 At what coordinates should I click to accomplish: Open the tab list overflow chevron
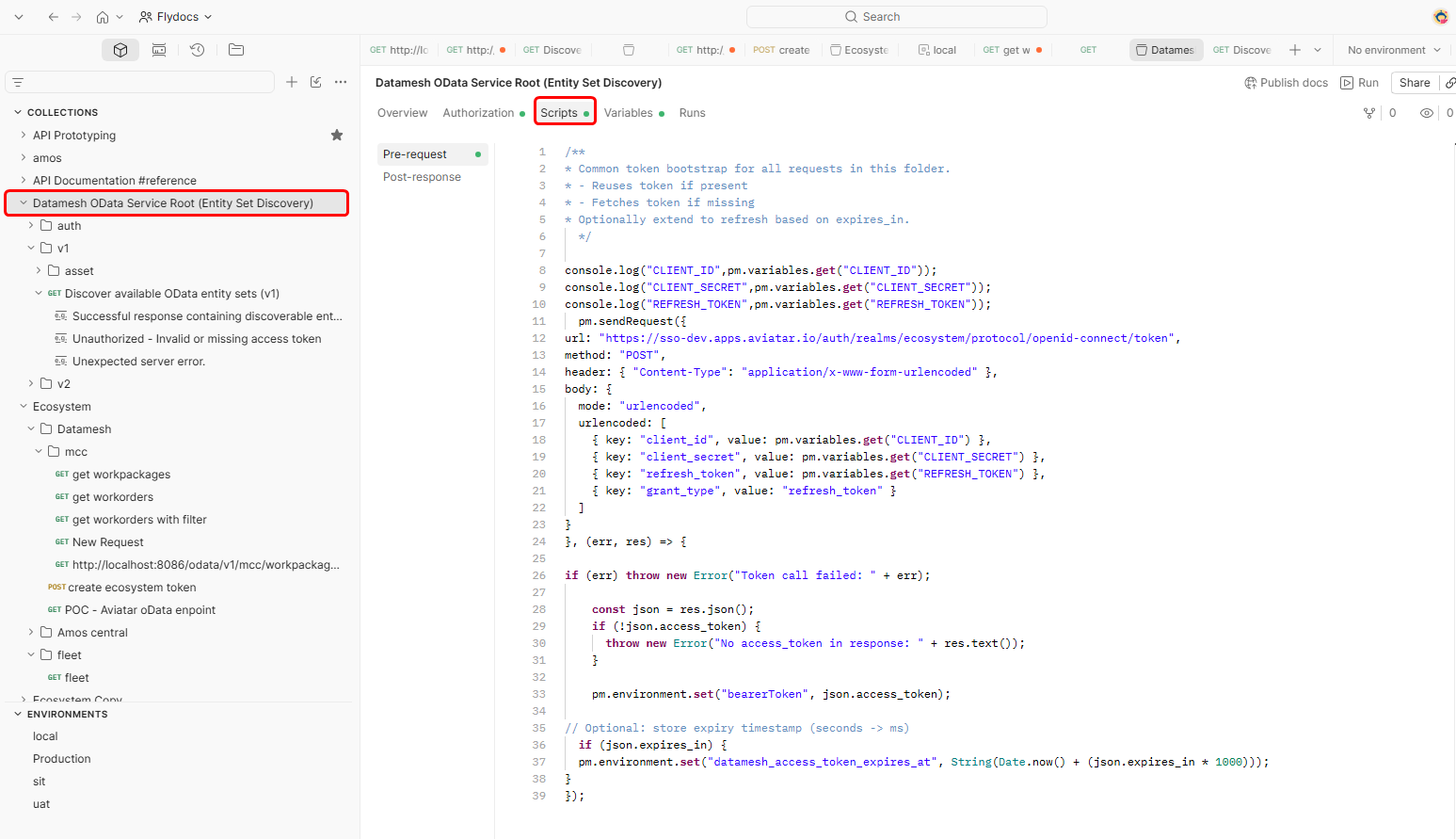tap(1318, 50)
